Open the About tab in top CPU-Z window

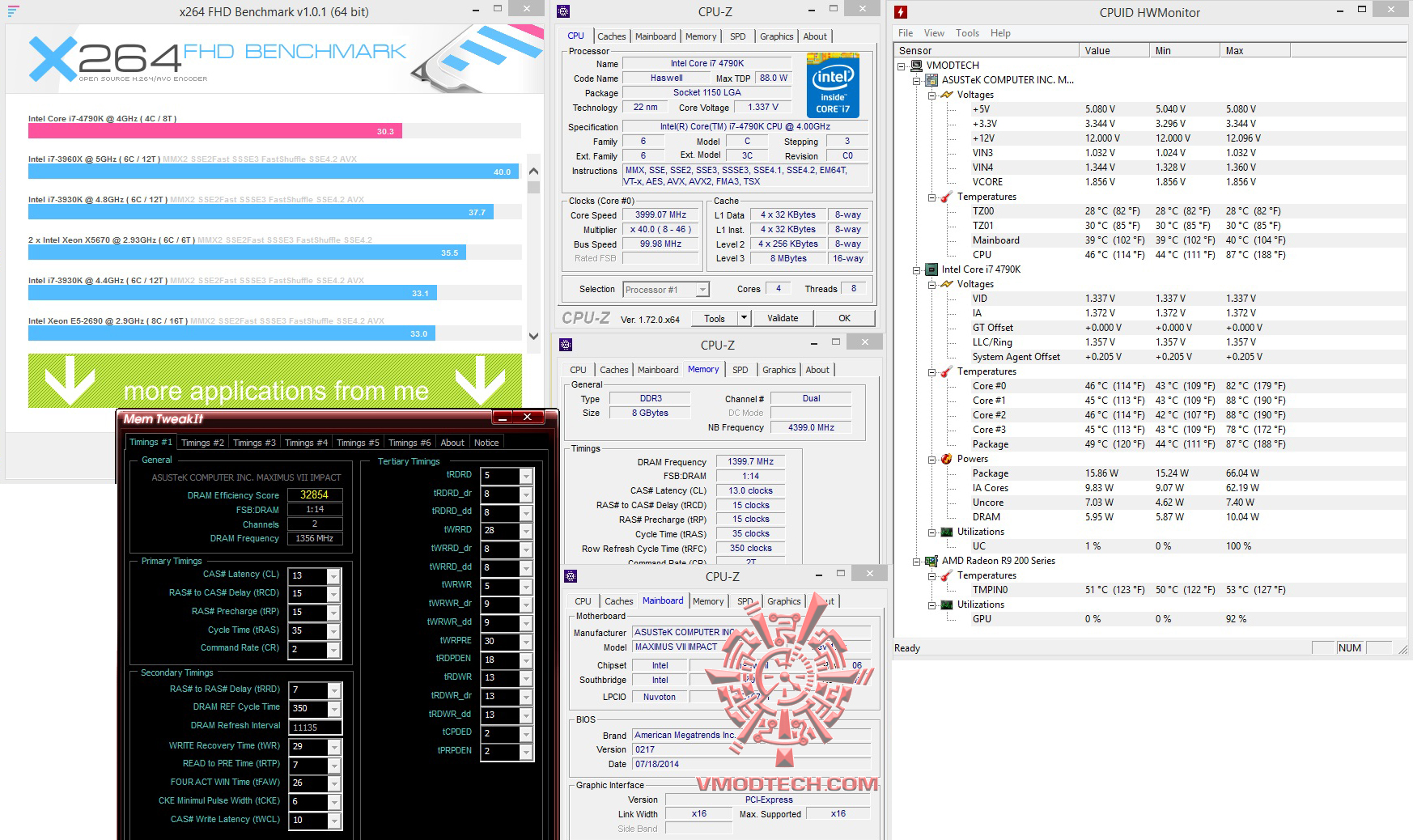click(815, 36)
